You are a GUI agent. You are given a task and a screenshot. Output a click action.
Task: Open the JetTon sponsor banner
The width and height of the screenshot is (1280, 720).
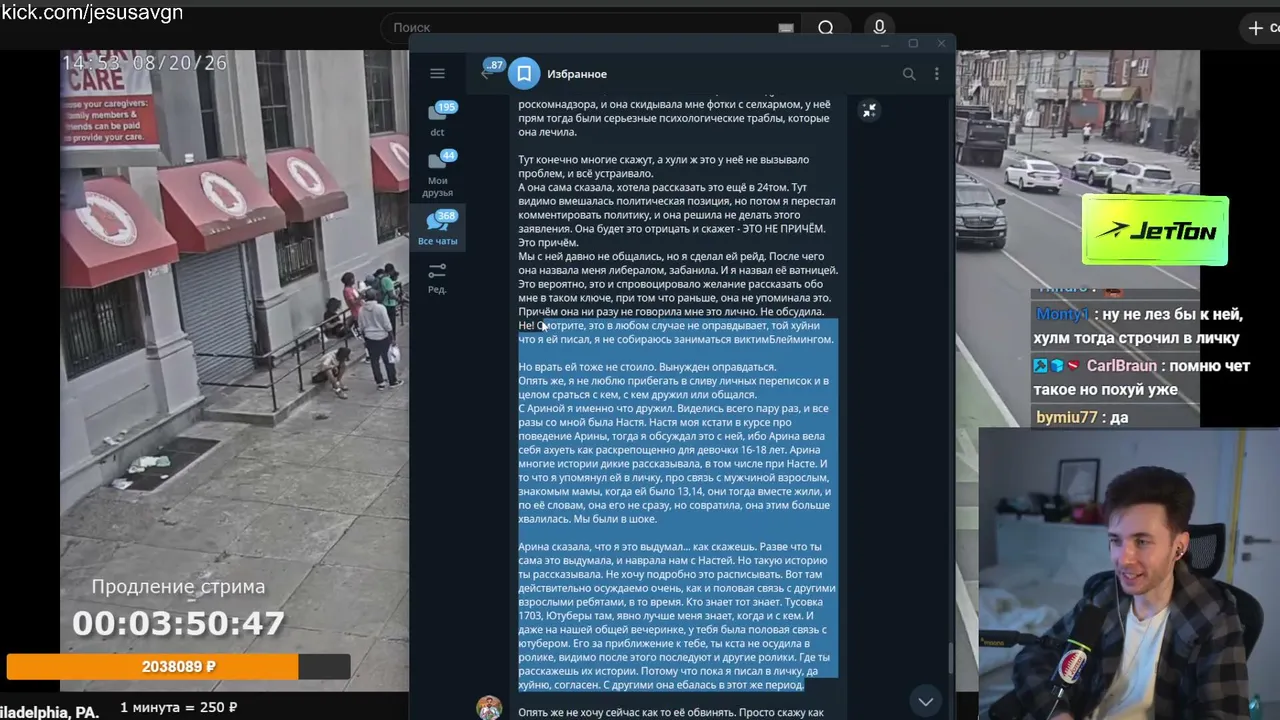pos(1155,231)
